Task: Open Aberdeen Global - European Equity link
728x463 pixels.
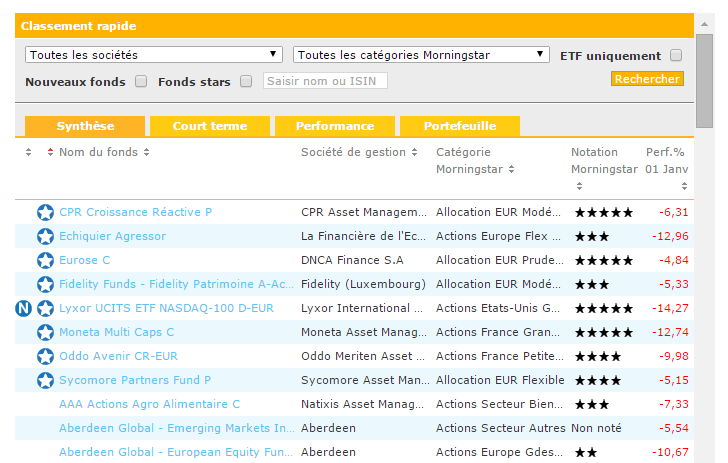Action: coord(176,452)
